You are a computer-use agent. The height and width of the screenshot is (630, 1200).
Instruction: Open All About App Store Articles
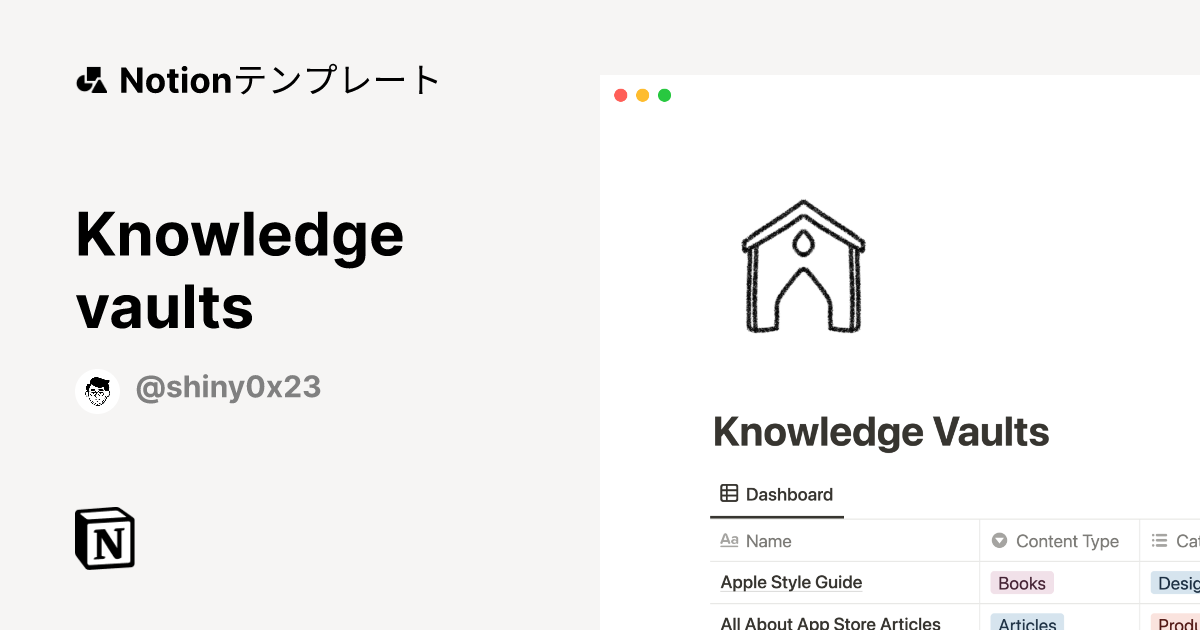[x=829, y=622]
